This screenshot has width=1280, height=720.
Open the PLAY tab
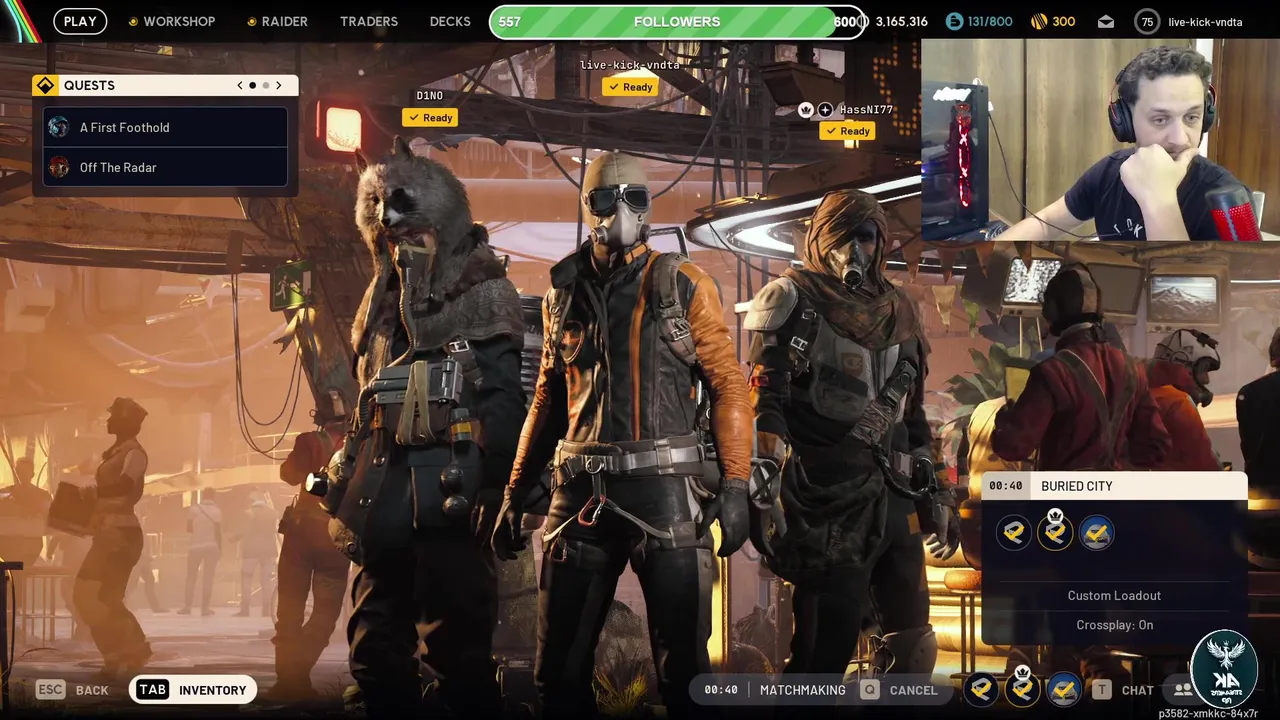pos(80,21)
